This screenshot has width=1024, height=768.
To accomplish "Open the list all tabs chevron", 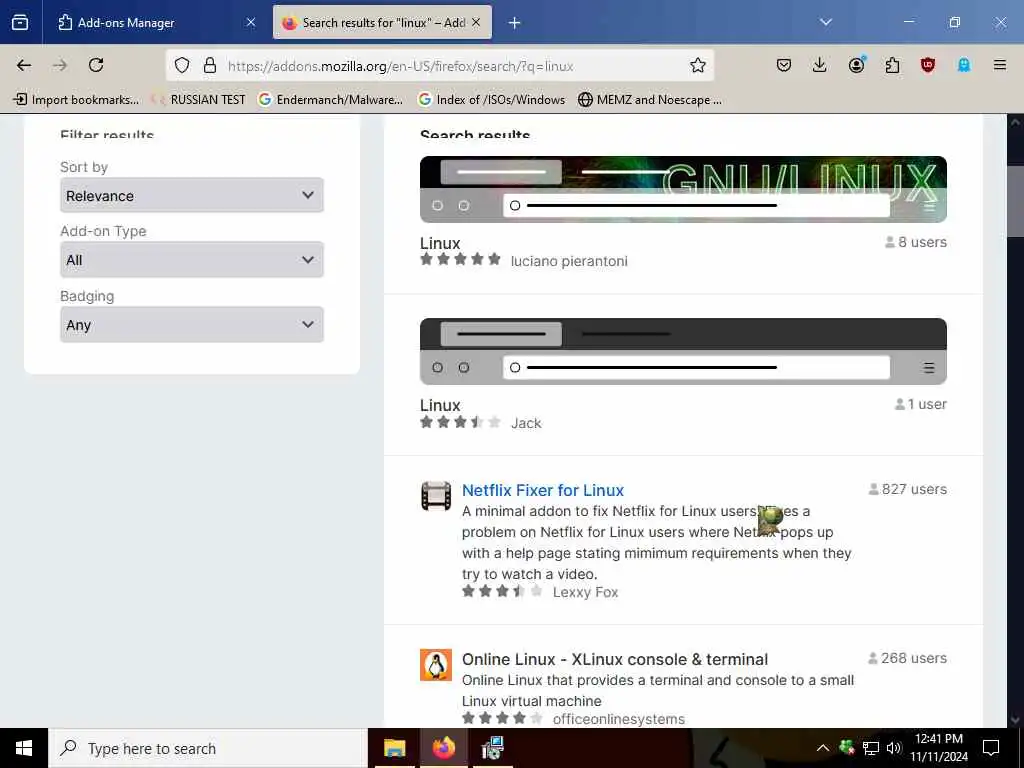I will (x=826, y=22).
